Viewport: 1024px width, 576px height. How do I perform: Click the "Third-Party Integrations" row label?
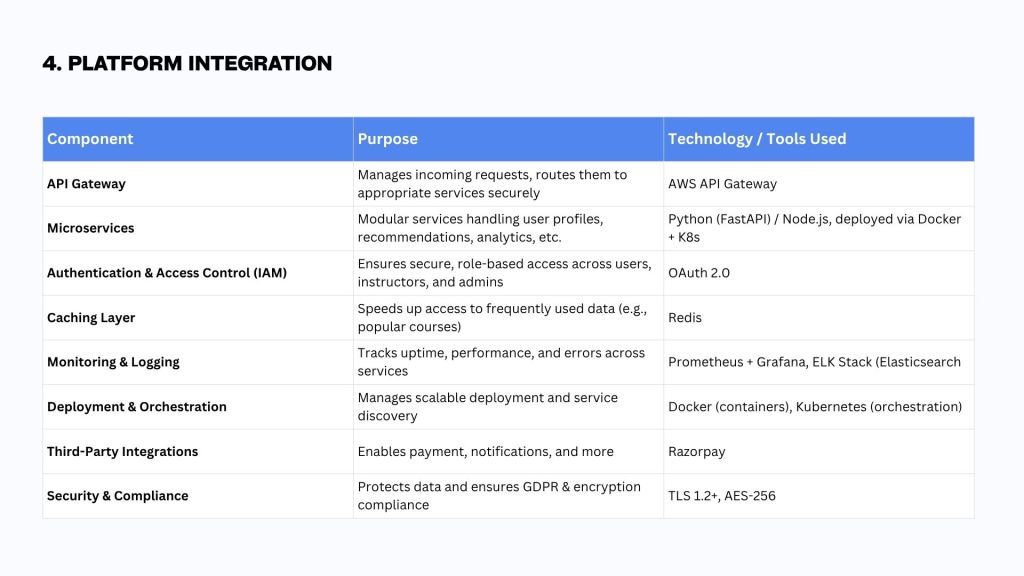122,452
